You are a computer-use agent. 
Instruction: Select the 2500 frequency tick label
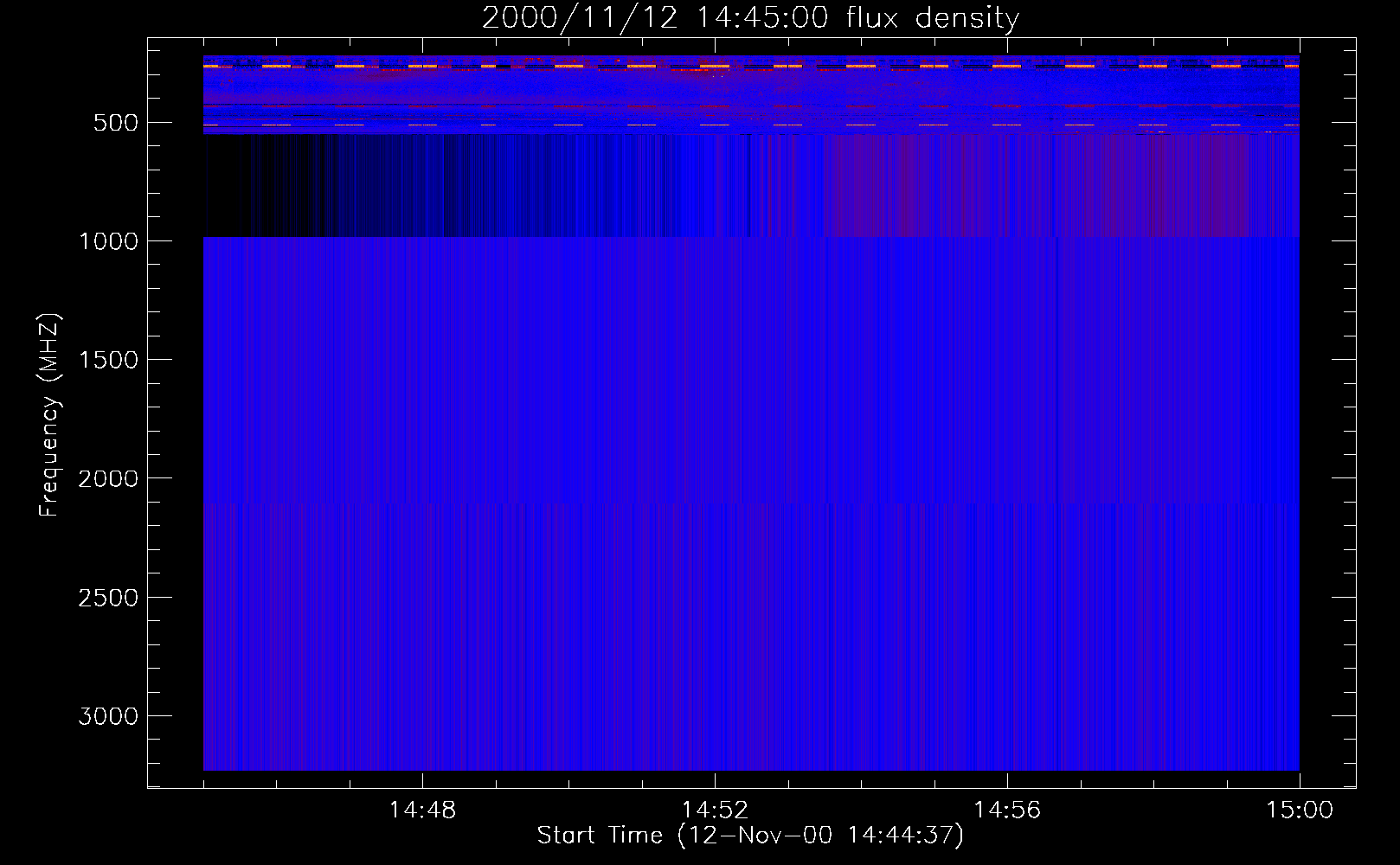108,598
